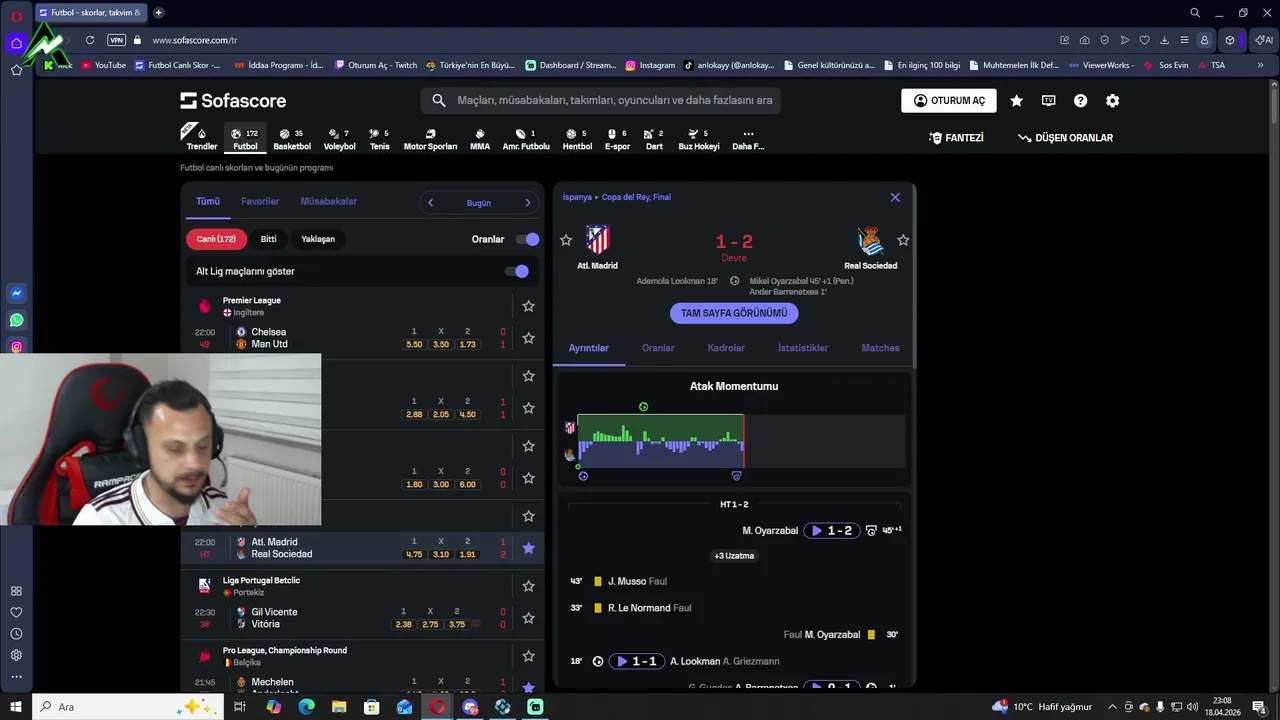Image resolution: width=1280 pixels, height=720 pixels.
Task: Star the Liga Portugal Betclic league
Action: pos(528,586)
